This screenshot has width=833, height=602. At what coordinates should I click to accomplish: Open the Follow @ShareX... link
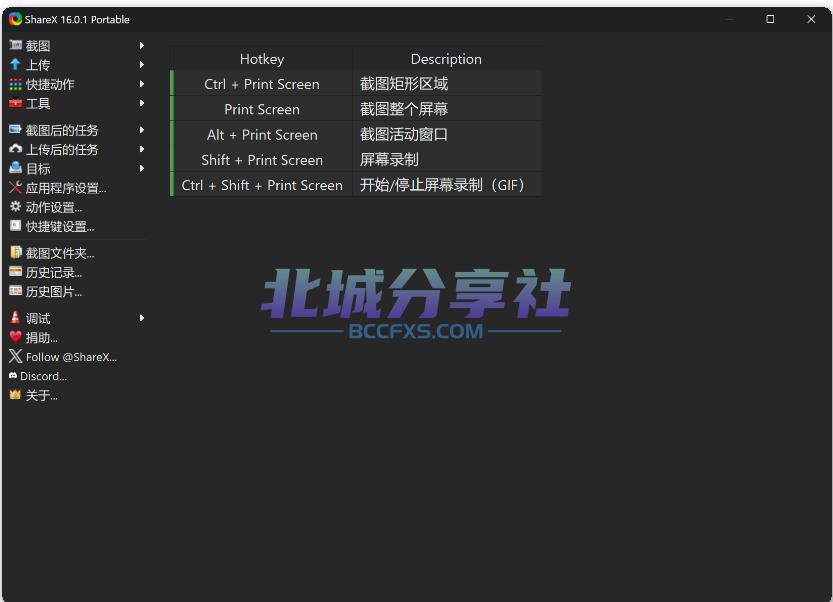(78, 357)
